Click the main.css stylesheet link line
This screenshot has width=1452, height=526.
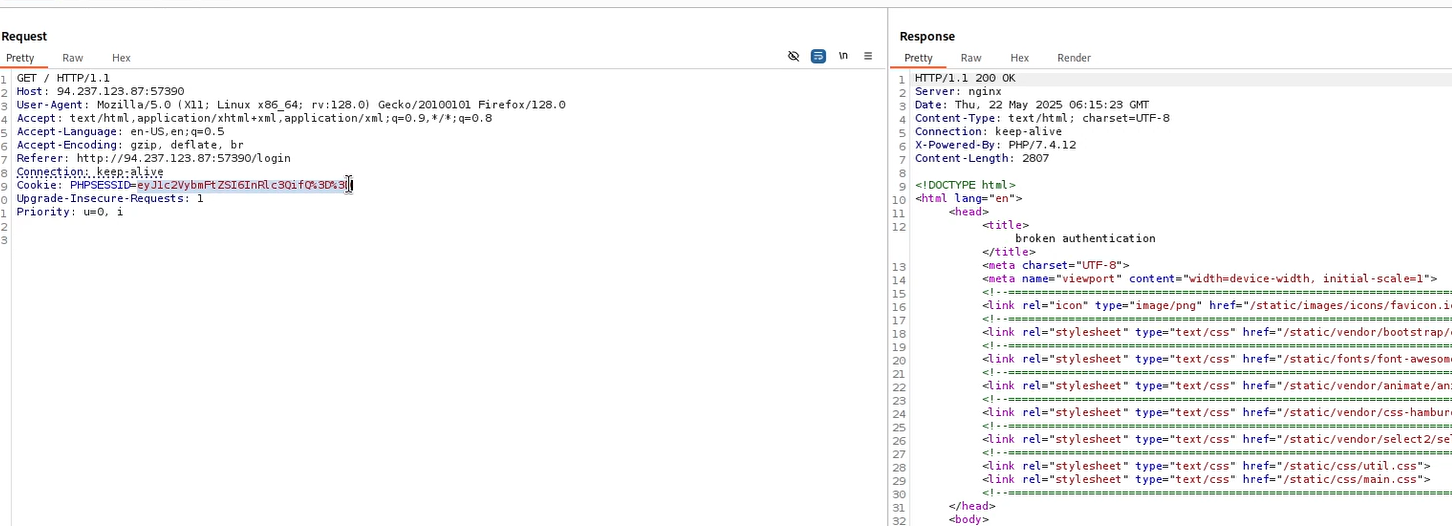click(1206, 479)
